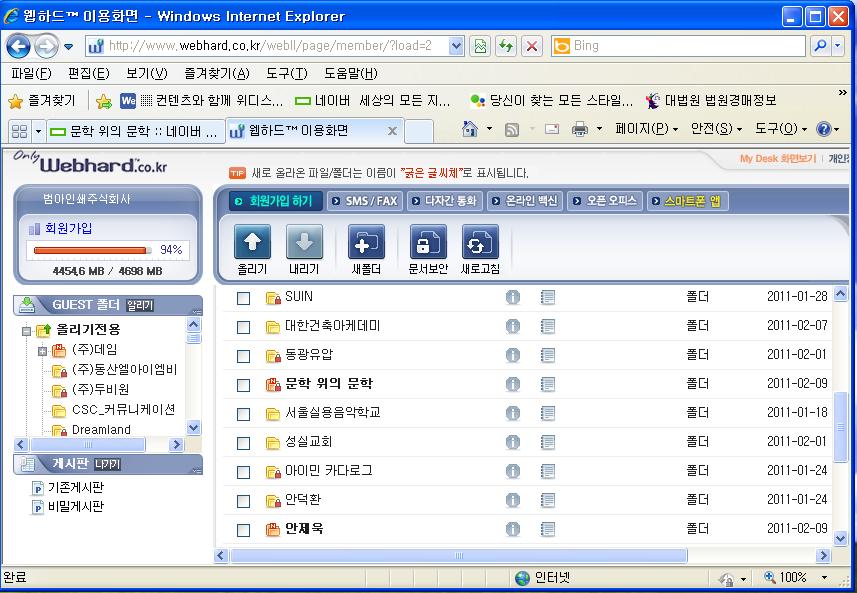Check the box beside 대한건축아카데미

tap(243, 326)
